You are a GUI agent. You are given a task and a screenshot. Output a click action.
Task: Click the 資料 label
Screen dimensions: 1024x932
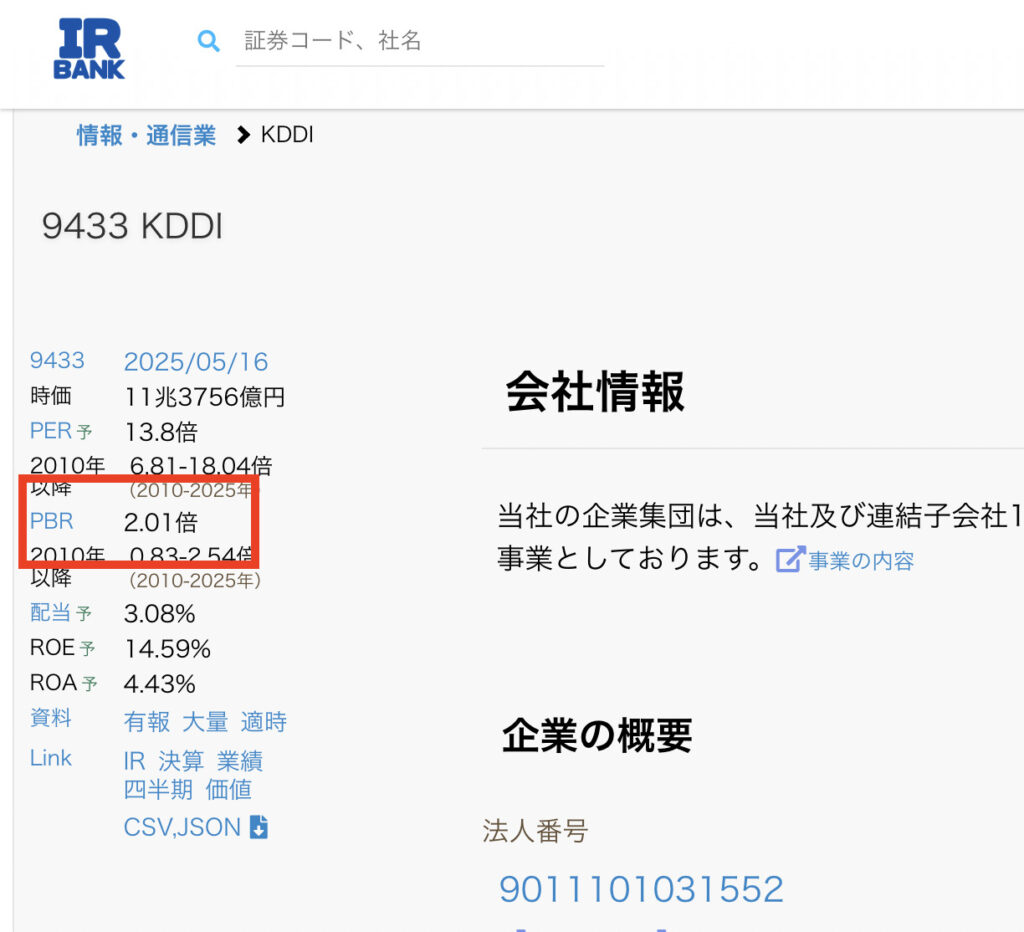(50, 718)
